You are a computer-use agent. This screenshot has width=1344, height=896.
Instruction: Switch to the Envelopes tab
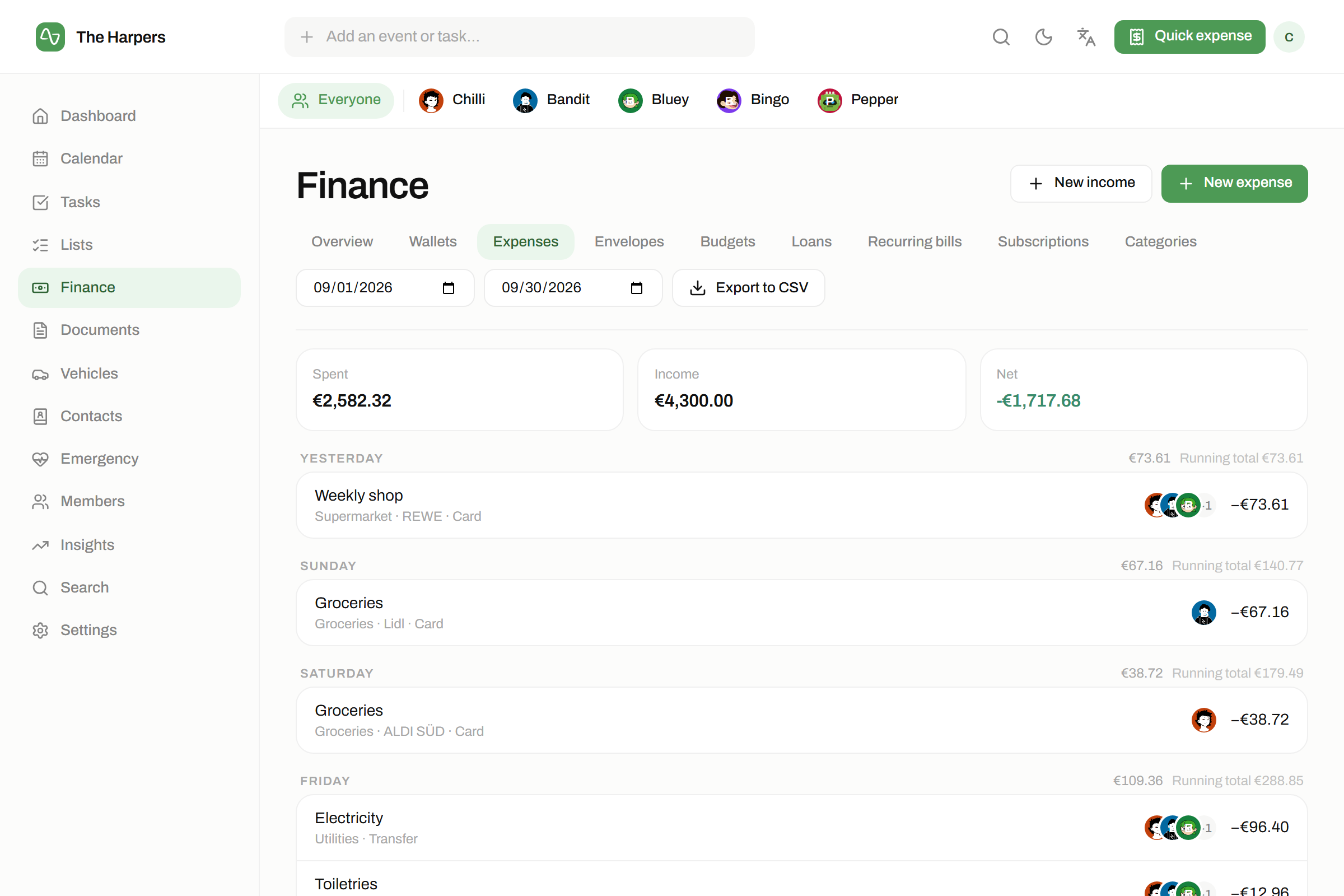tap(629, 242)
